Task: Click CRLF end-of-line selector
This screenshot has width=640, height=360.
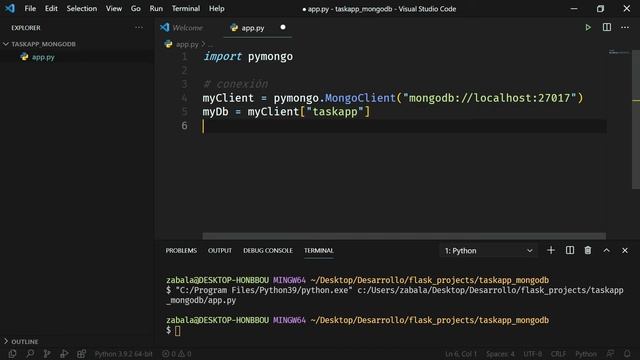Action: [558, 354]
